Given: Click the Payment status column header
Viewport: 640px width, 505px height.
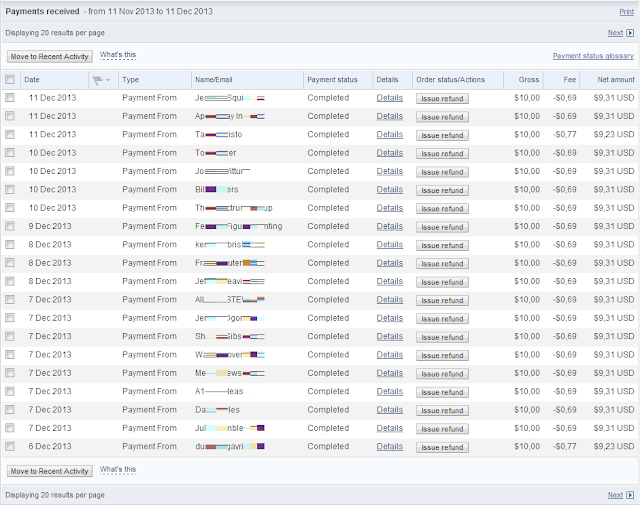Looking at the screenshot, I should (332, 80).
